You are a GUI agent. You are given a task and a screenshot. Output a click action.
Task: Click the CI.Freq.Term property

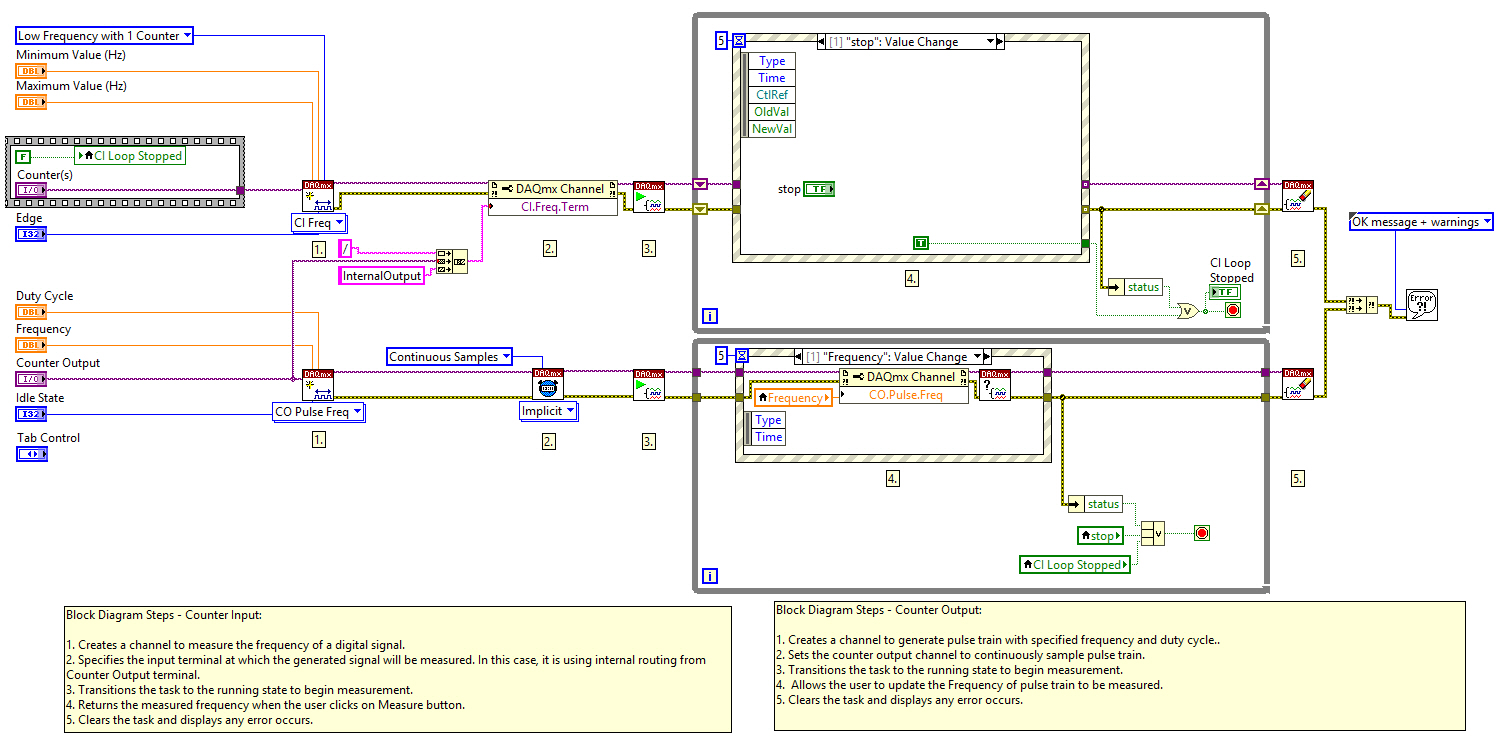point(553,207)
